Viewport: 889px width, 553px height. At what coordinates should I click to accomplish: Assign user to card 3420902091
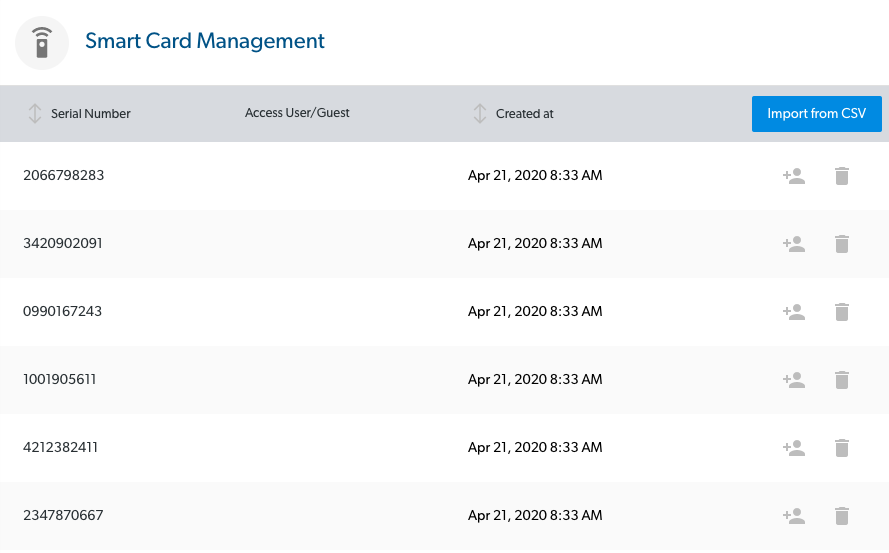tap(794, 244)
